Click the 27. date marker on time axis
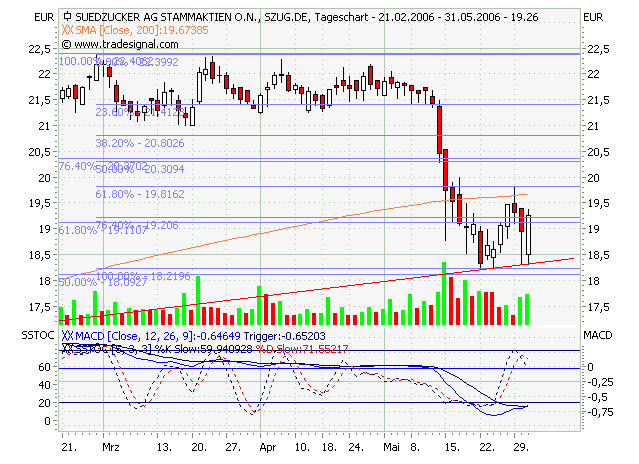639x464 pixels. point(233,447)
